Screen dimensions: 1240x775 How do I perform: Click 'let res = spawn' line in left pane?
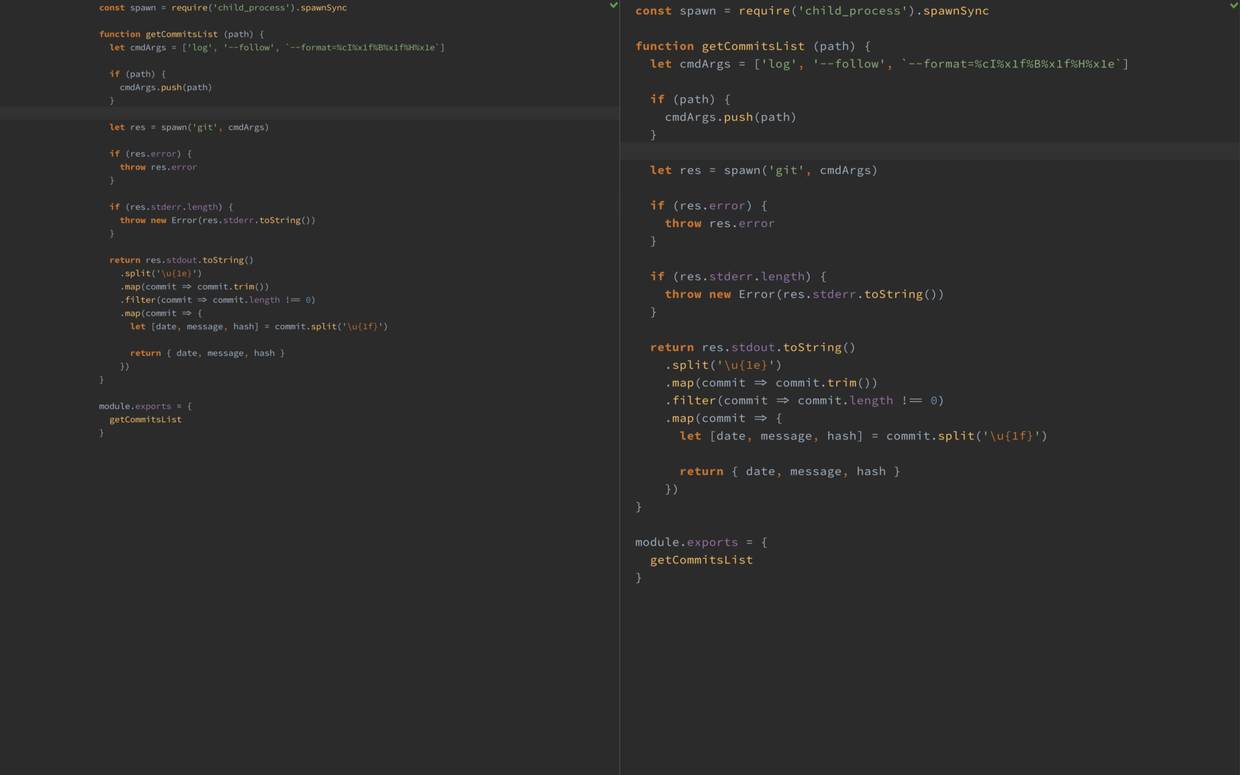[x=189, y=127]
